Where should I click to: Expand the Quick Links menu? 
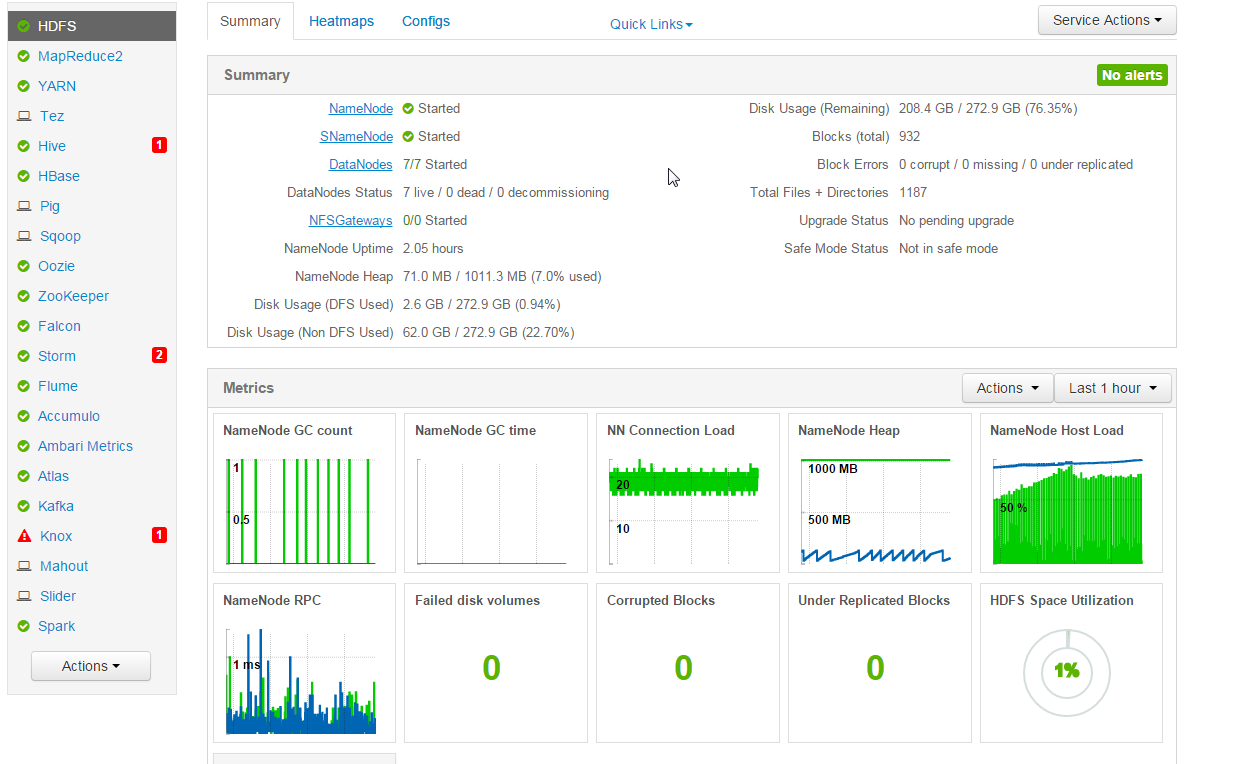[x=651, y=24]
